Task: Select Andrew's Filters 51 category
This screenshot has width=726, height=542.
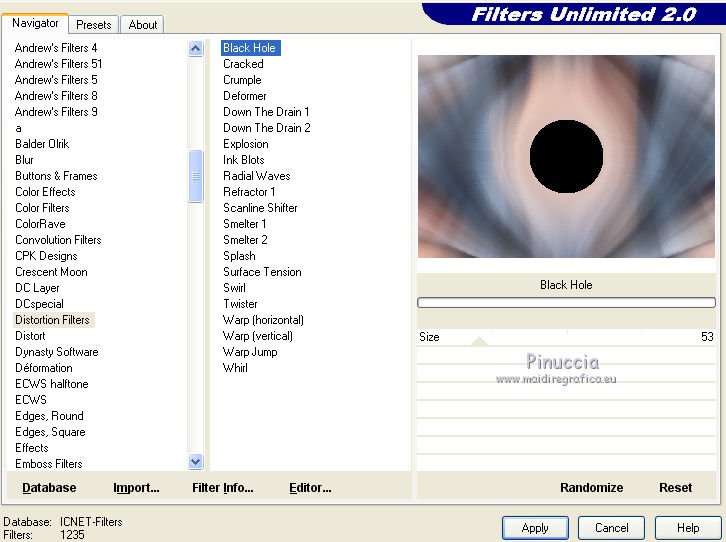Action: click(58, 64)
